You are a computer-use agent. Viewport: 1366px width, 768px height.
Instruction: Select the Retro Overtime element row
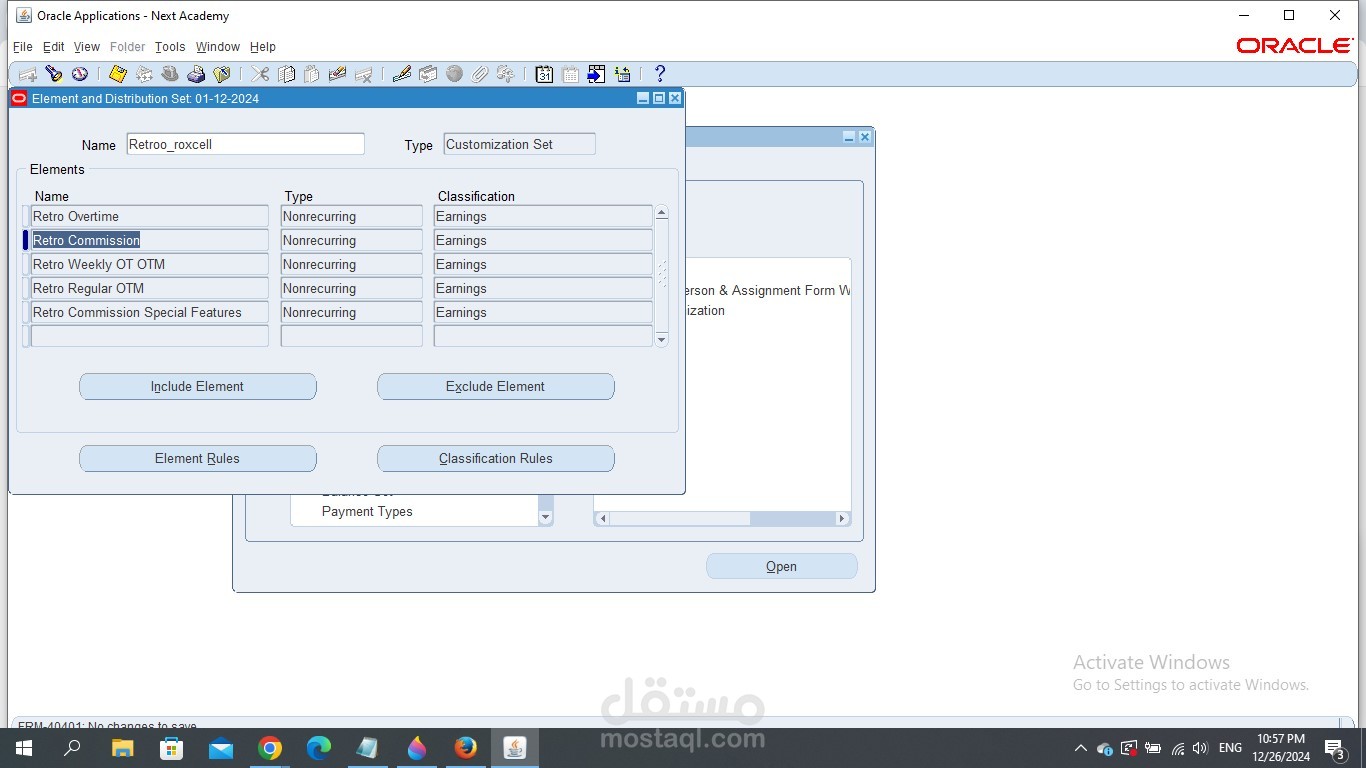[150, 216]
